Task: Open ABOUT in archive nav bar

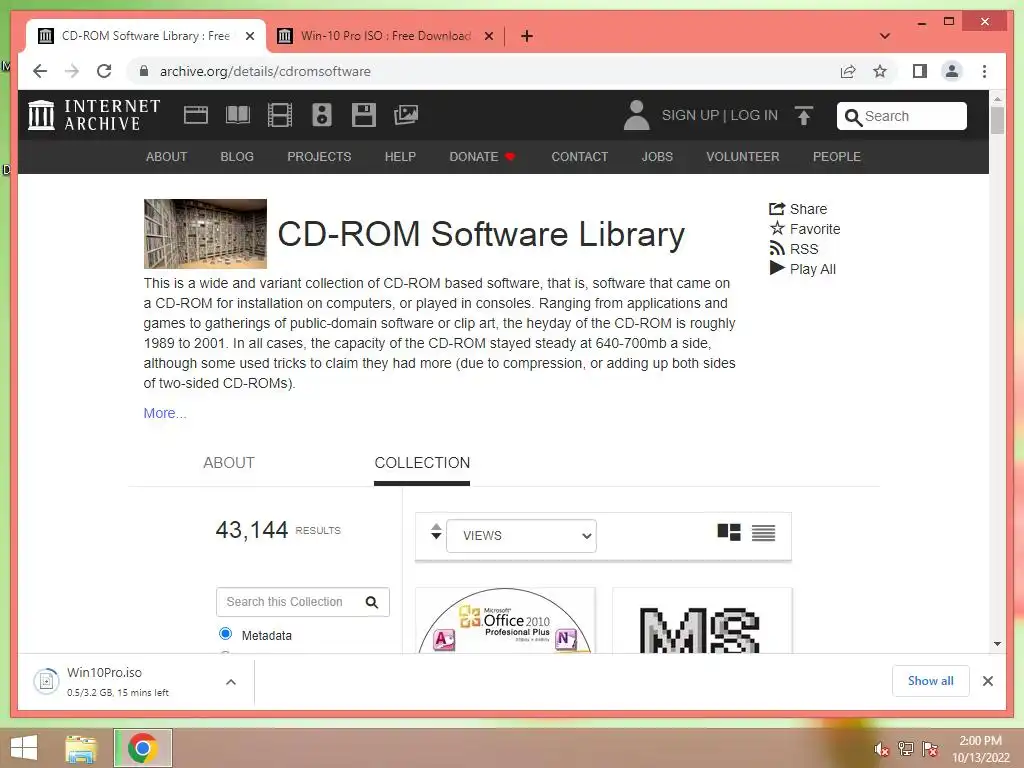Action: 167,157
